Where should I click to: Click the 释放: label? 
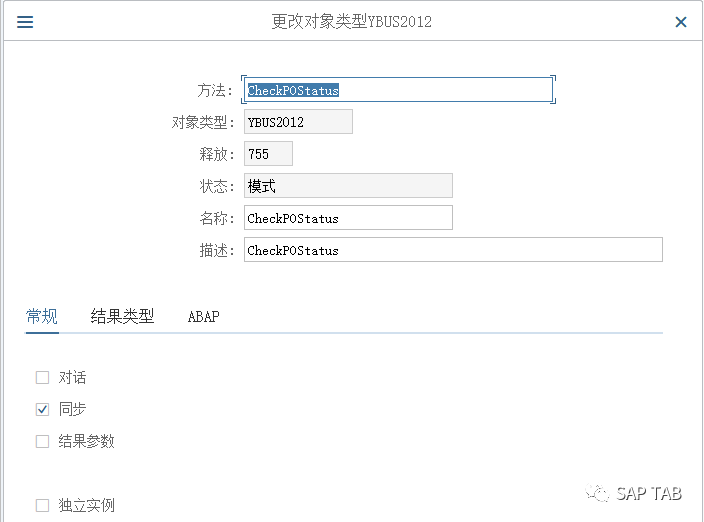click(217, 154)
